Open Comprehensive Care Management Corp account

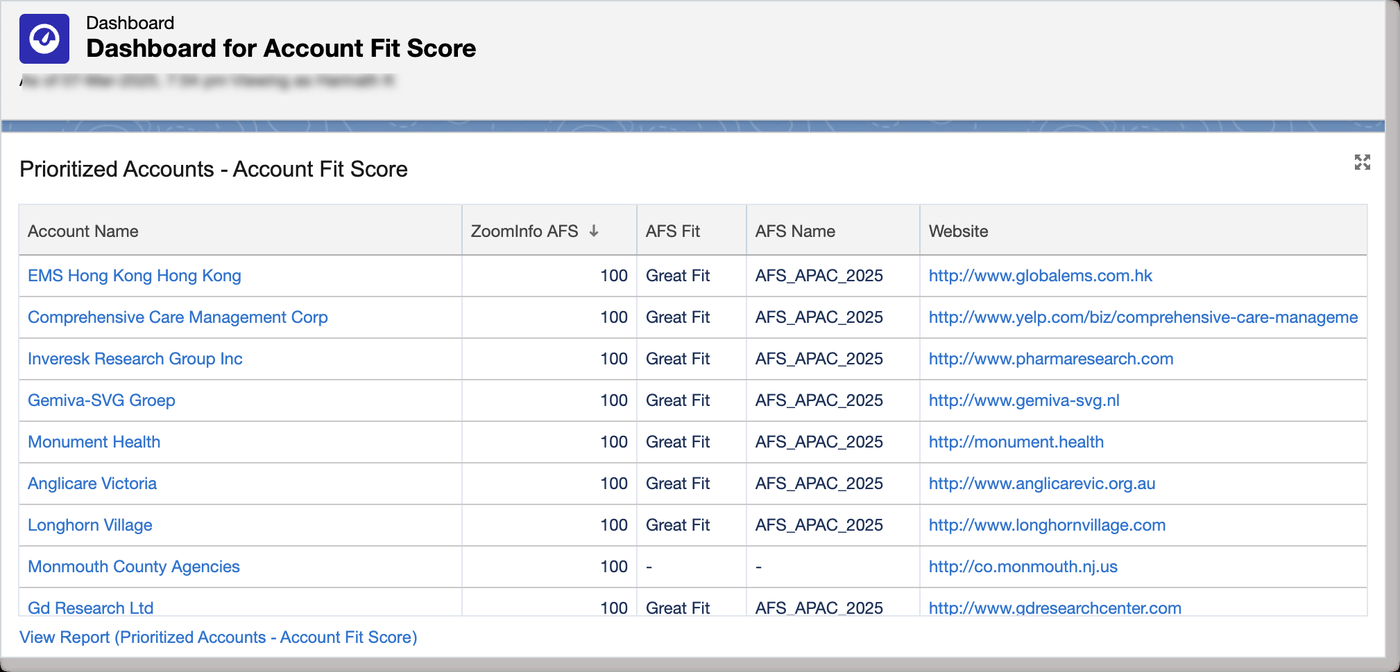click(x=178, y=317)
